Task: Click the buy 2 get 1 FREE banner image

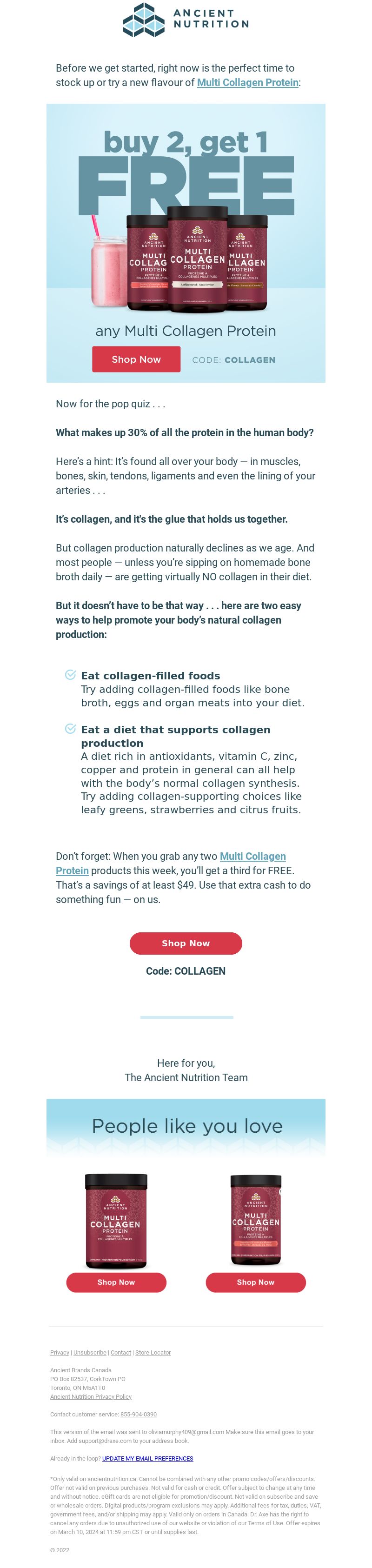Action: point(186,243)
